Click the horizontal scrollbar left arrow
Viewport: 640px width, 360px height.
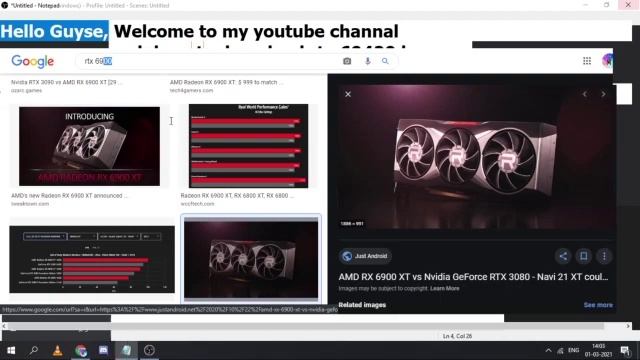[x=4, y=326]
